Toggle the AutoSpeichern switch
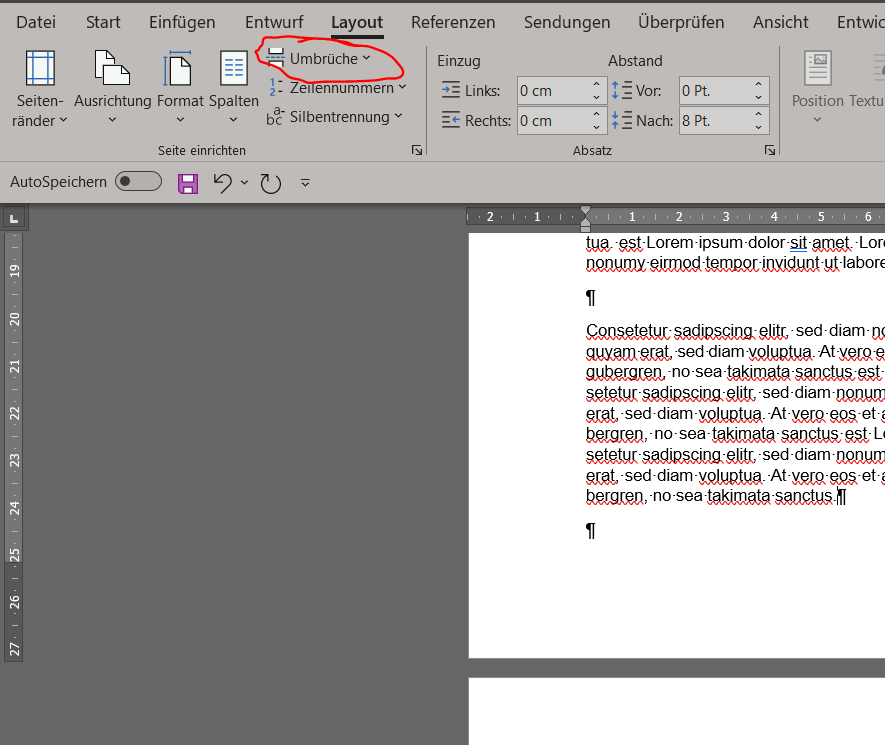Screen dimensions: 885x745 point(138,181)
